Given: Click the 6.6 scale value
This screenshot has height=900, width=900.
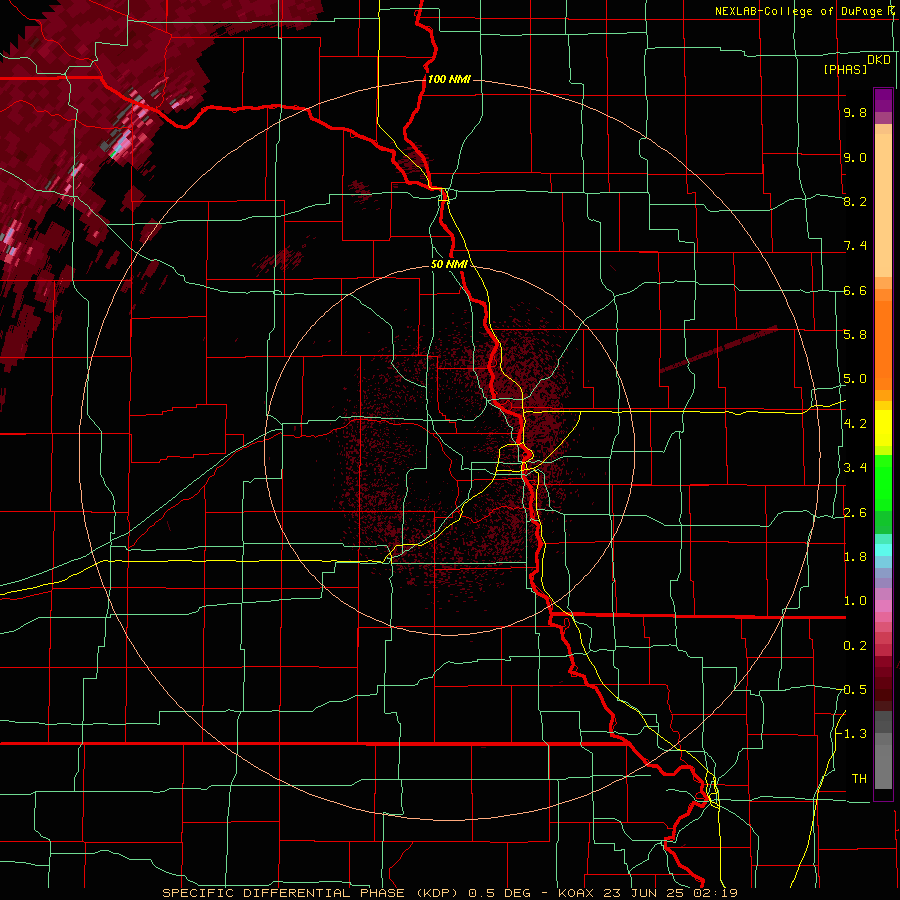Looking at the screenshot, I should [855, 290].
